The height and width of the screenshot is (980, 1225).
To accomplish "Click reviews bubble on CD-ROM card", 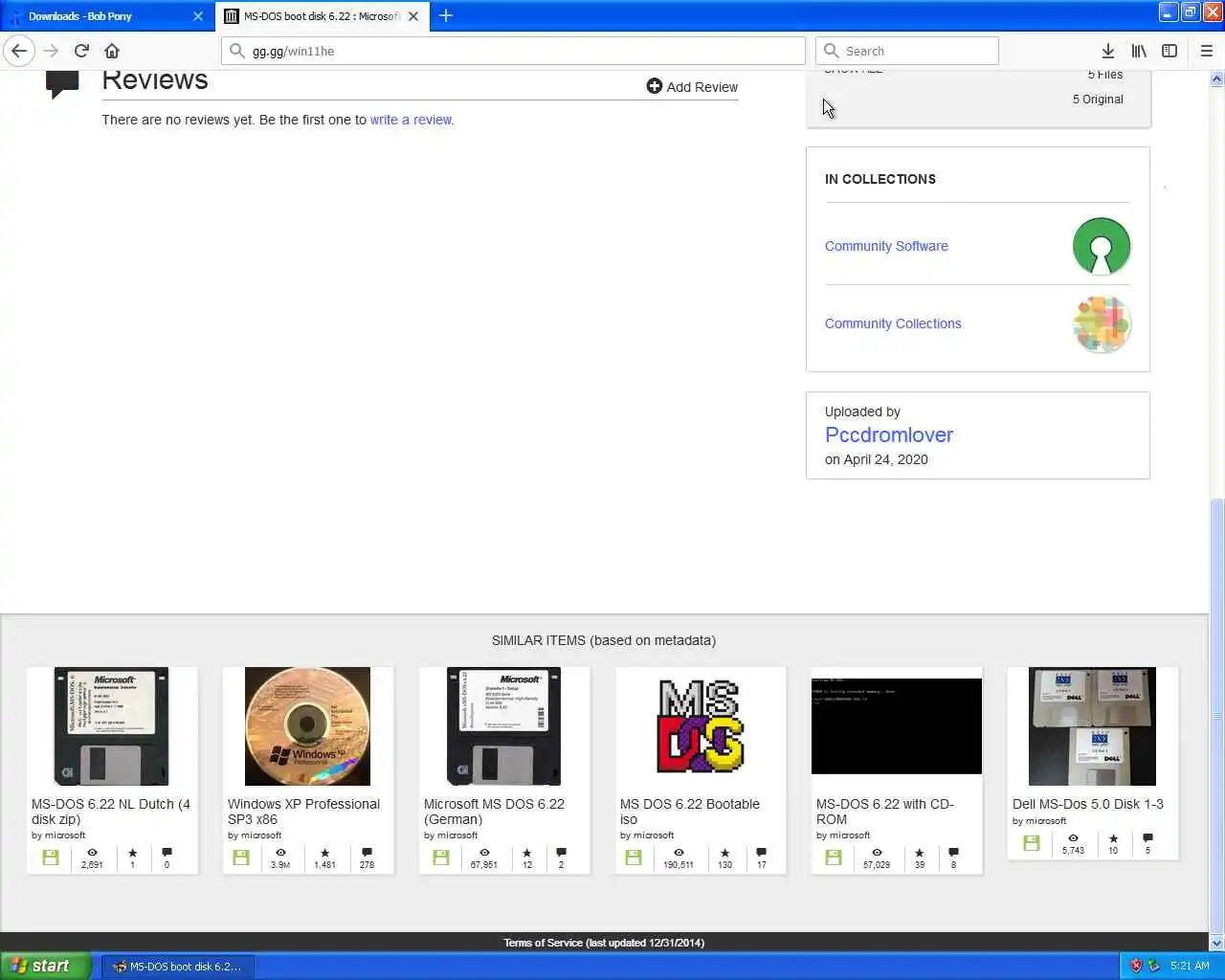I will coord(953,852).
